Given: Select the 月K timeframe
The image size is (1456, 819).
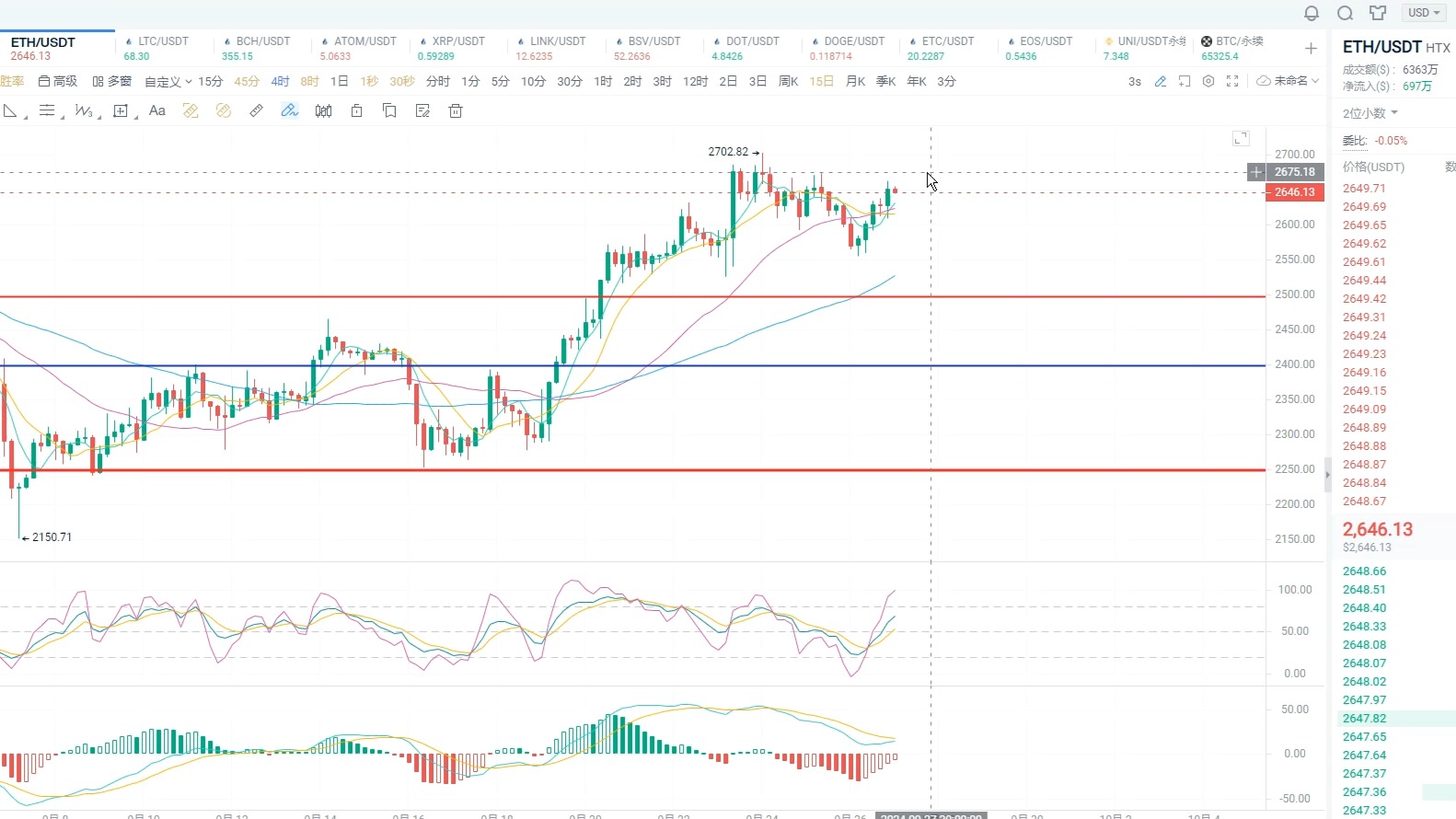Looking at the screenshot, I should click(x=856, y=82).
